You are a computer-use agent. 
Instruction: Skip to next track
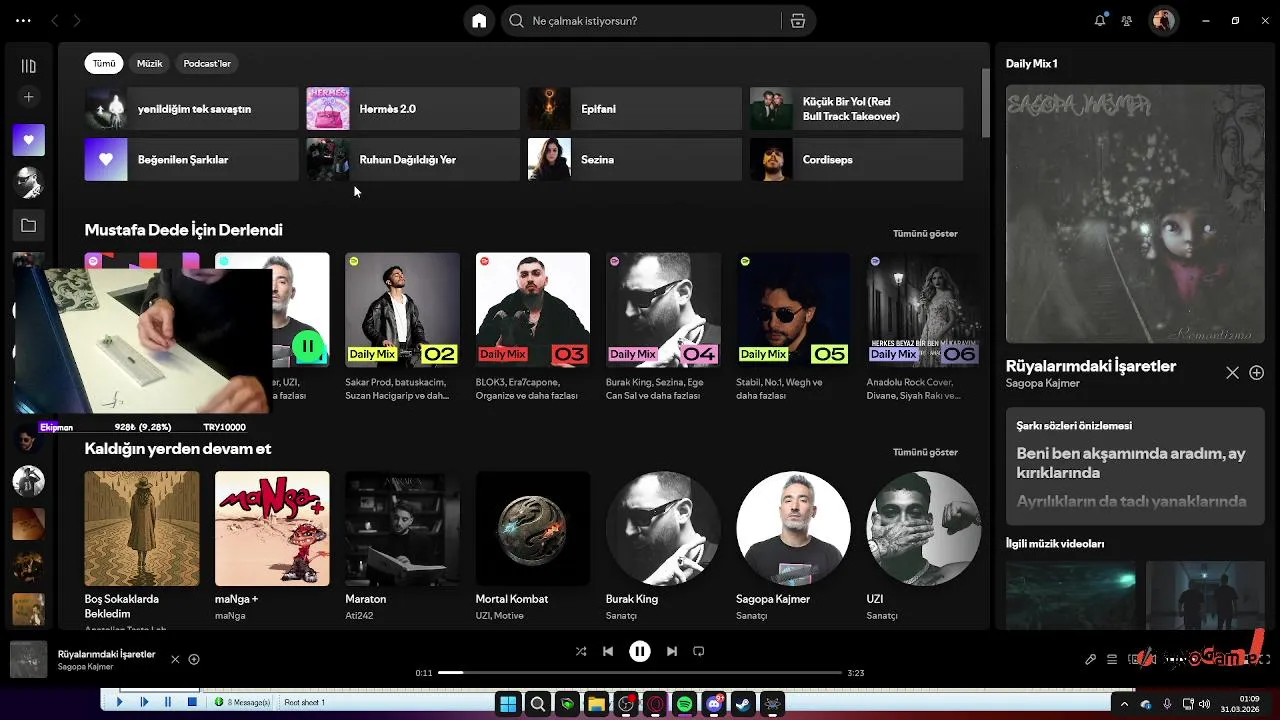pyautogui.click(x=672, y=651)
